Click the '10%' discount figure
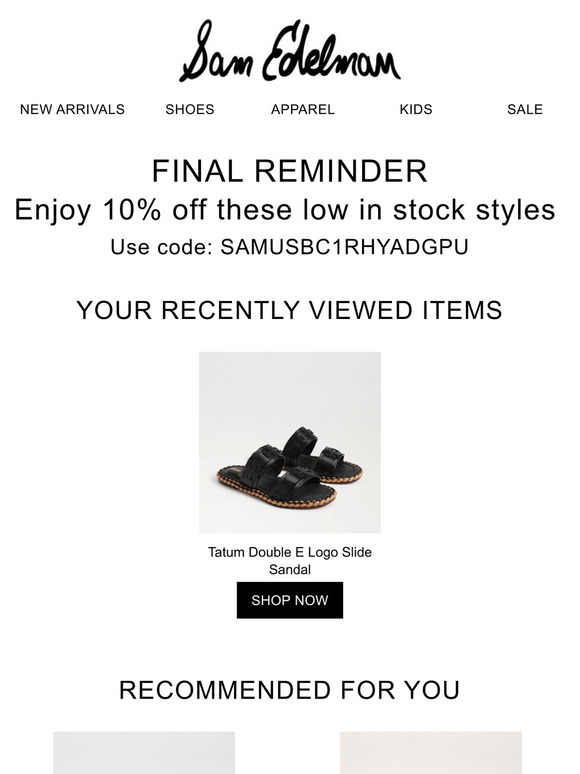Viewport: 580px width, 774px height. [132, 209]
